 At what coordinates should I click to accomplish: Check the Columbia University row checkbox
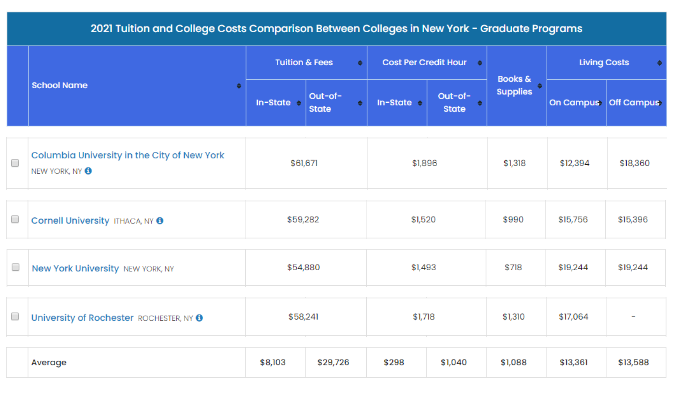[15, 163]
